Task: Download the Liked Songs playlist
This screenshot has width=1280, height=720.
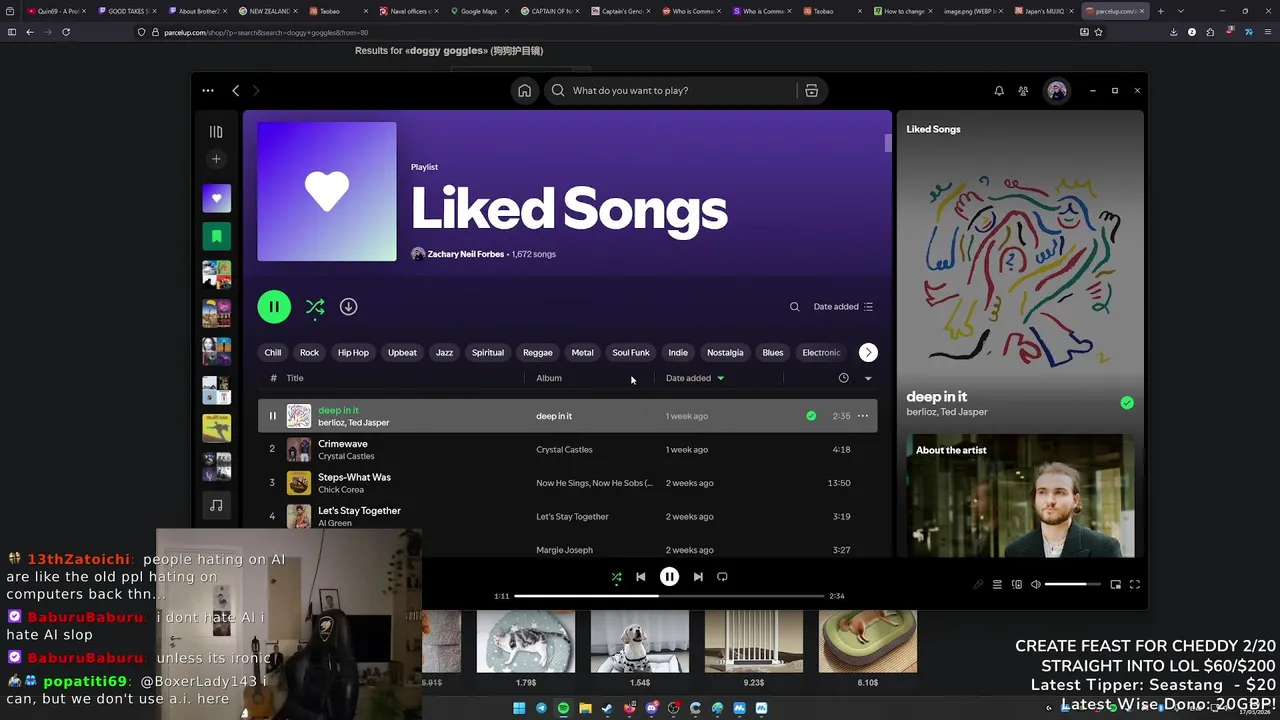Action: 348,307
